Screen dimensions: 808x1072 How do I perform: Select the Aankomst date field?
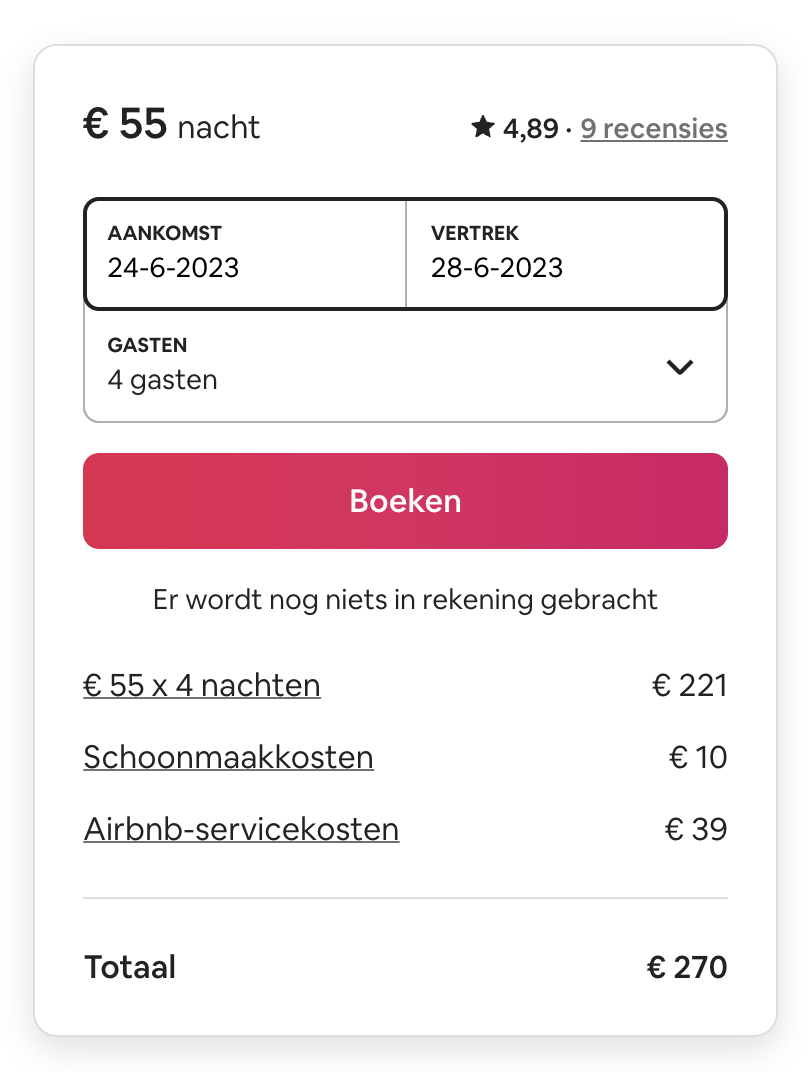coord(245,254)
